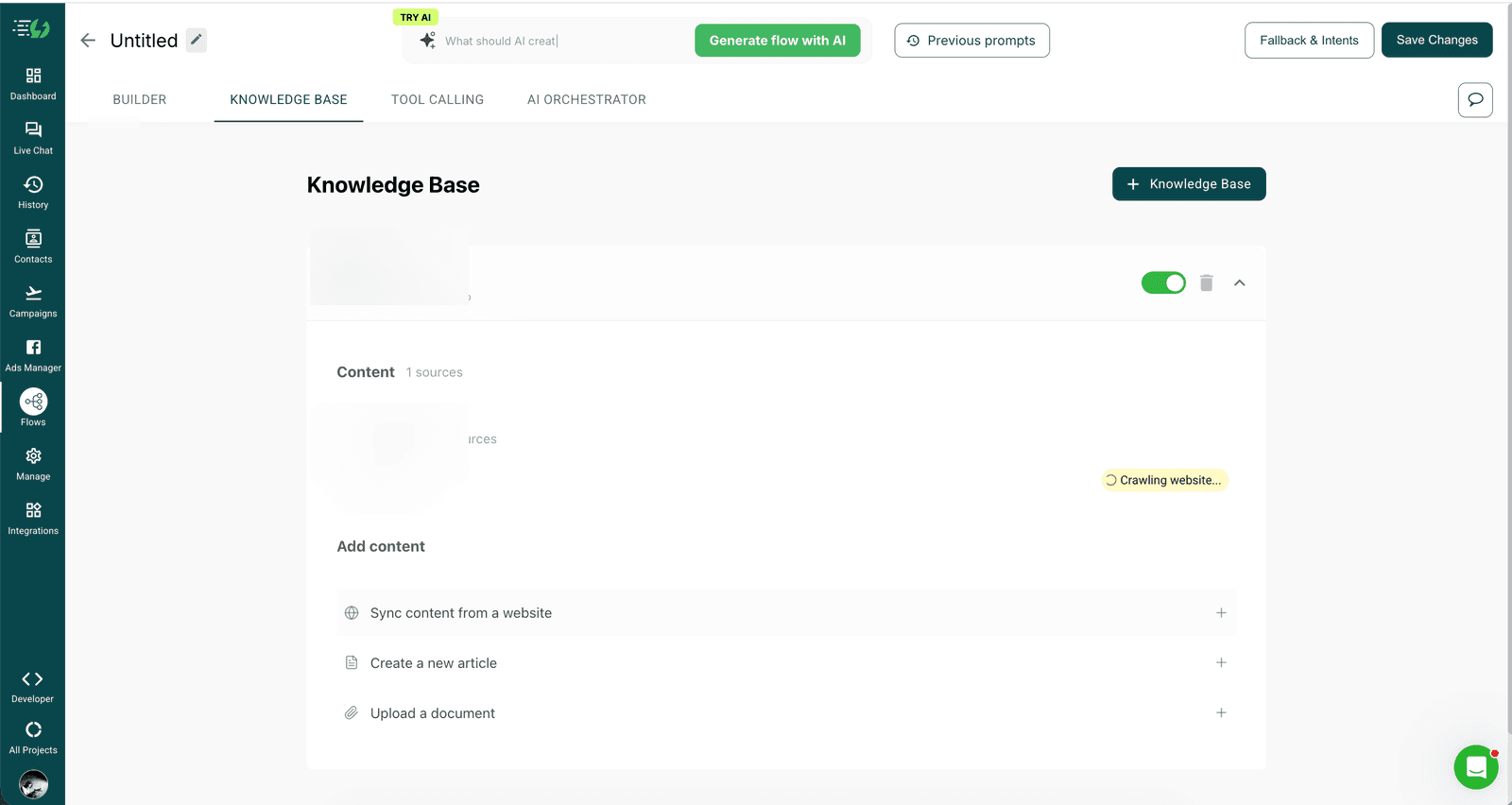Open the chat preview speech bubble icon
This screenshot has height=805, width=1512.
point(1475,99)
